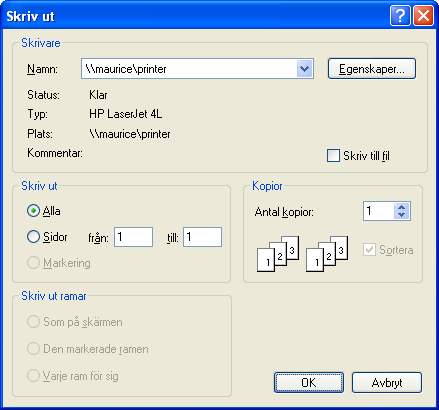Click the Antal kopior number field
Screen dimensions: 439x410
click(x=379, y=211)
